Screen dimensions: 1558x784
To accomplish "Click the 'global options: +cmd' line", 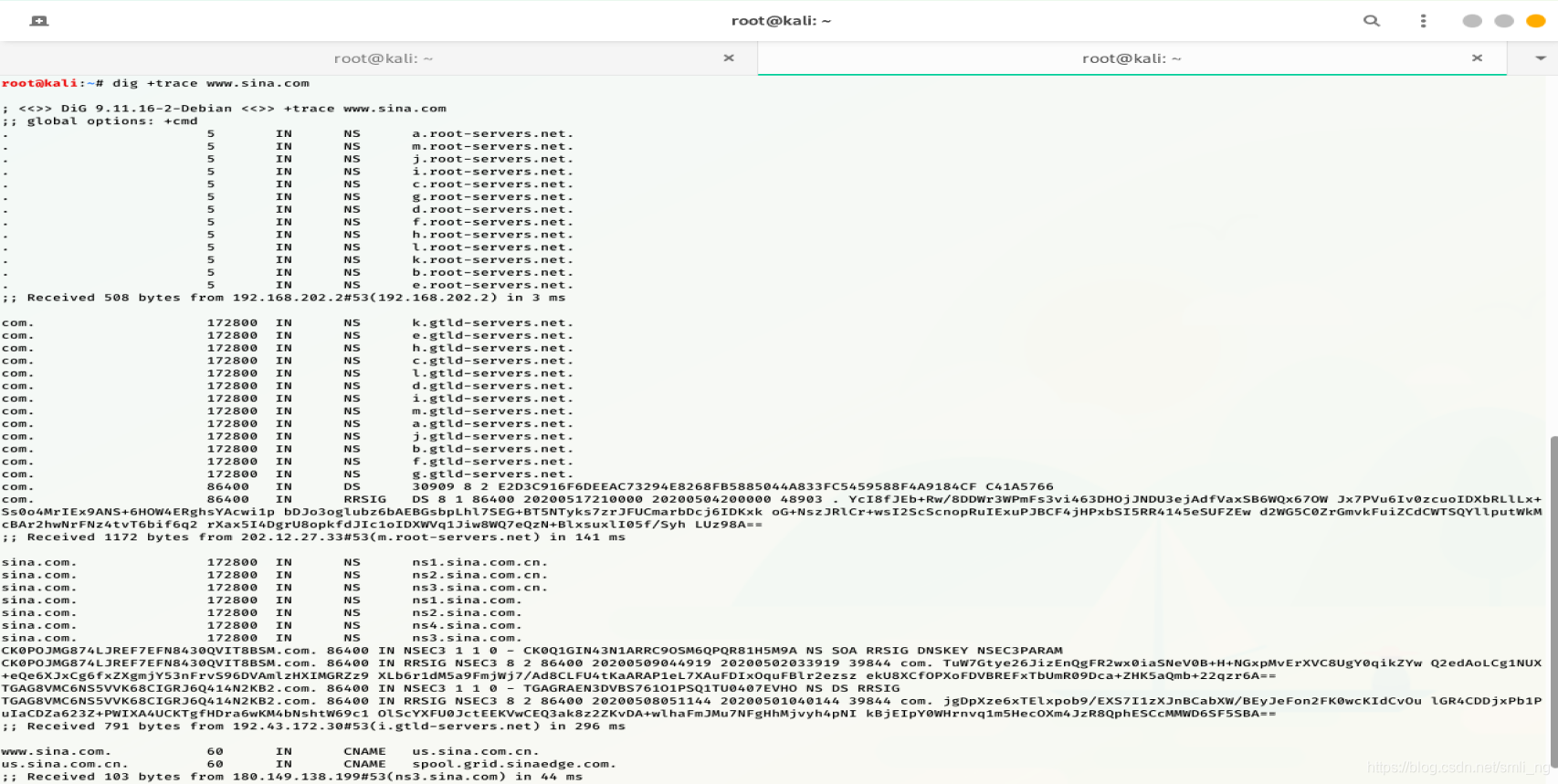I will point(100,121).
